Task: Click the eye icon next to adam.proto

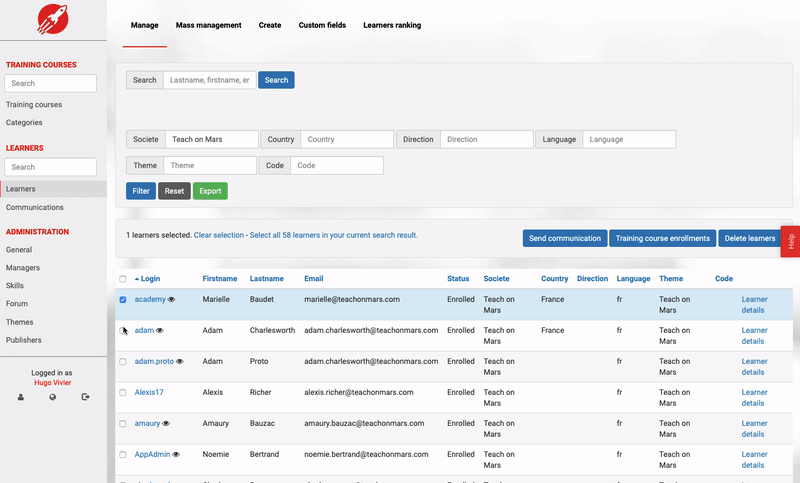Action: pyautogui.click(x=180, y=362)
